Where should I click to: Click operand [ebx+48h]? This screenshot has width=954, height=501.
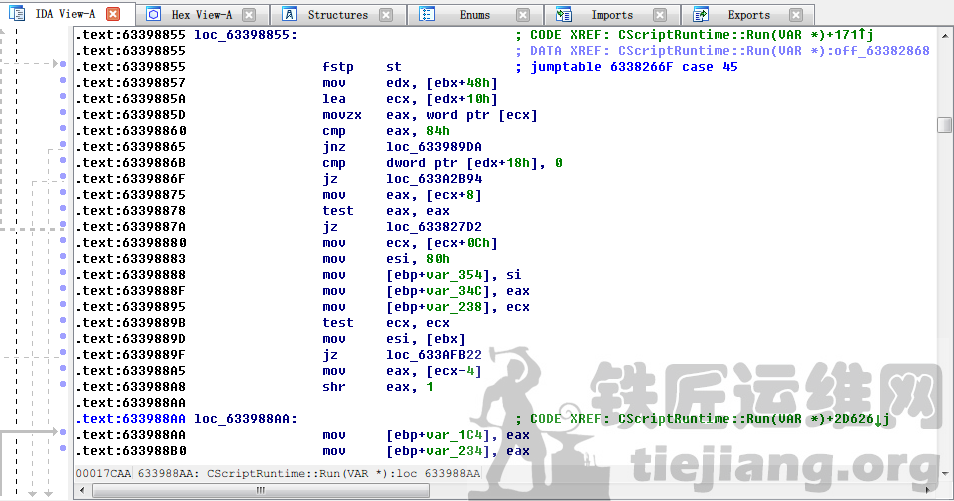[462, 83]
